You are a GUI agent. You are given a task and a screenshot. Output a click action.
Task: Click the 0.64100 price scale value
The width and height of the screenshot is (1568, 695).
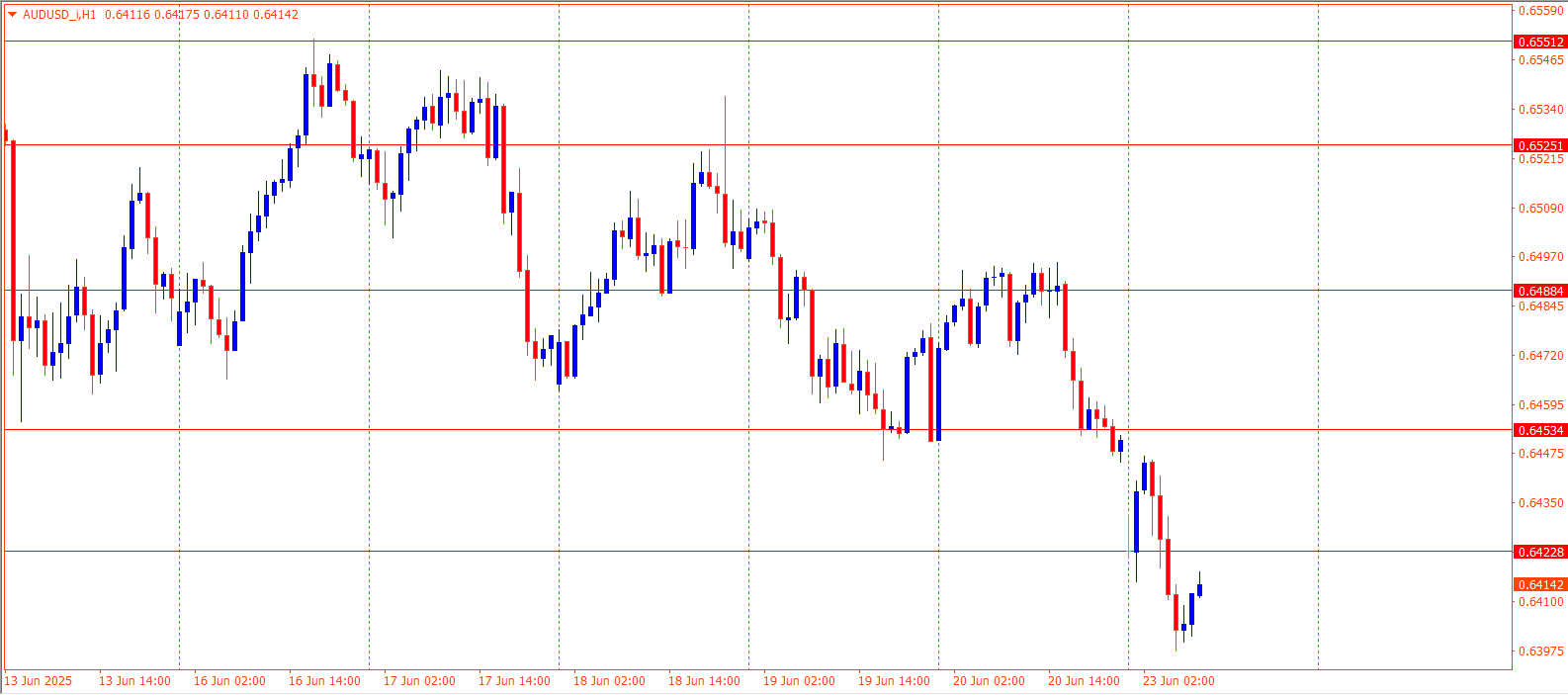coord(1540,602)
